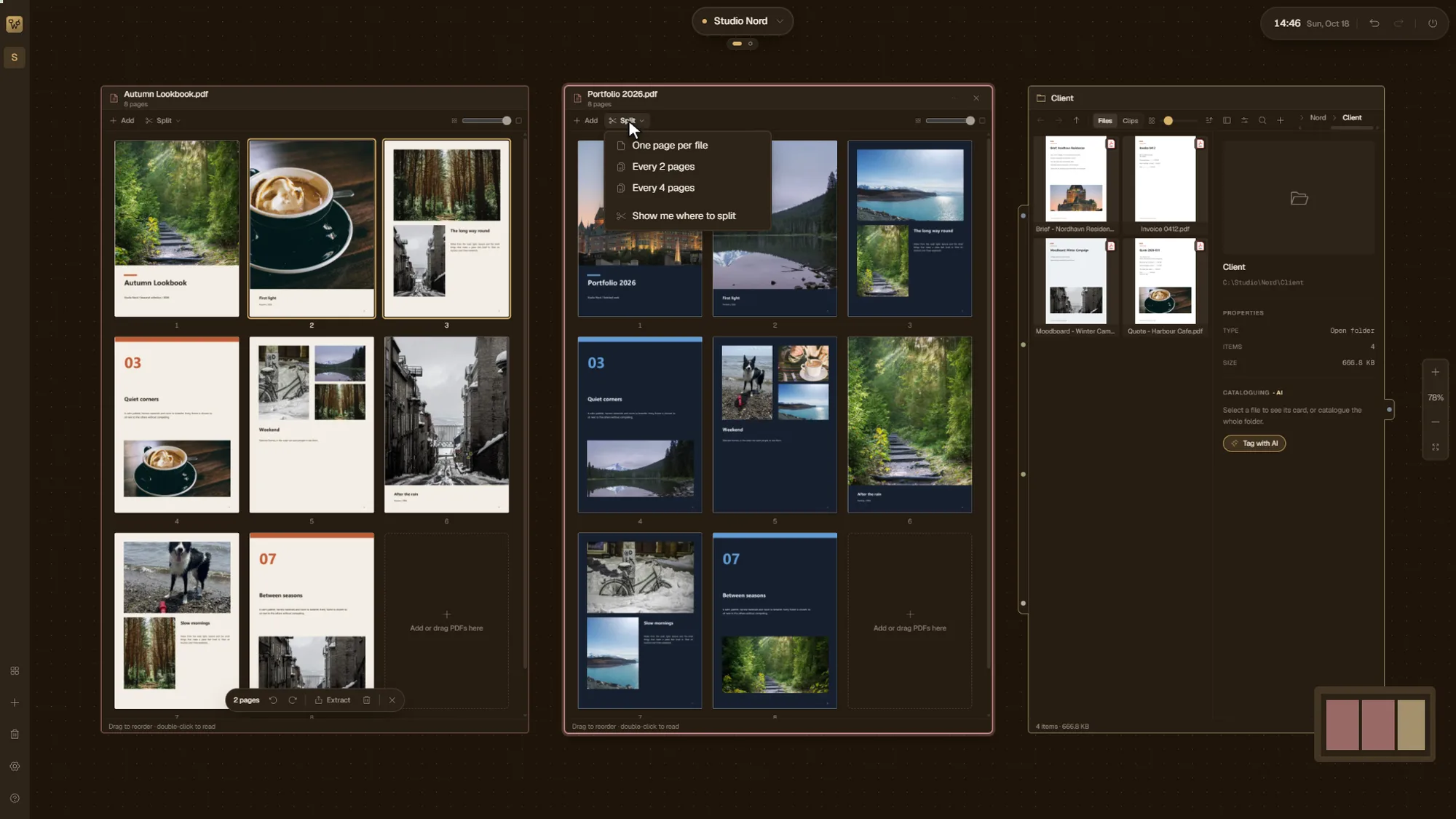The height and width of the screenshot is (819, 1456).
Task: Open the Split dropdown in Autumn Lookbook
Action: [163, 121]
